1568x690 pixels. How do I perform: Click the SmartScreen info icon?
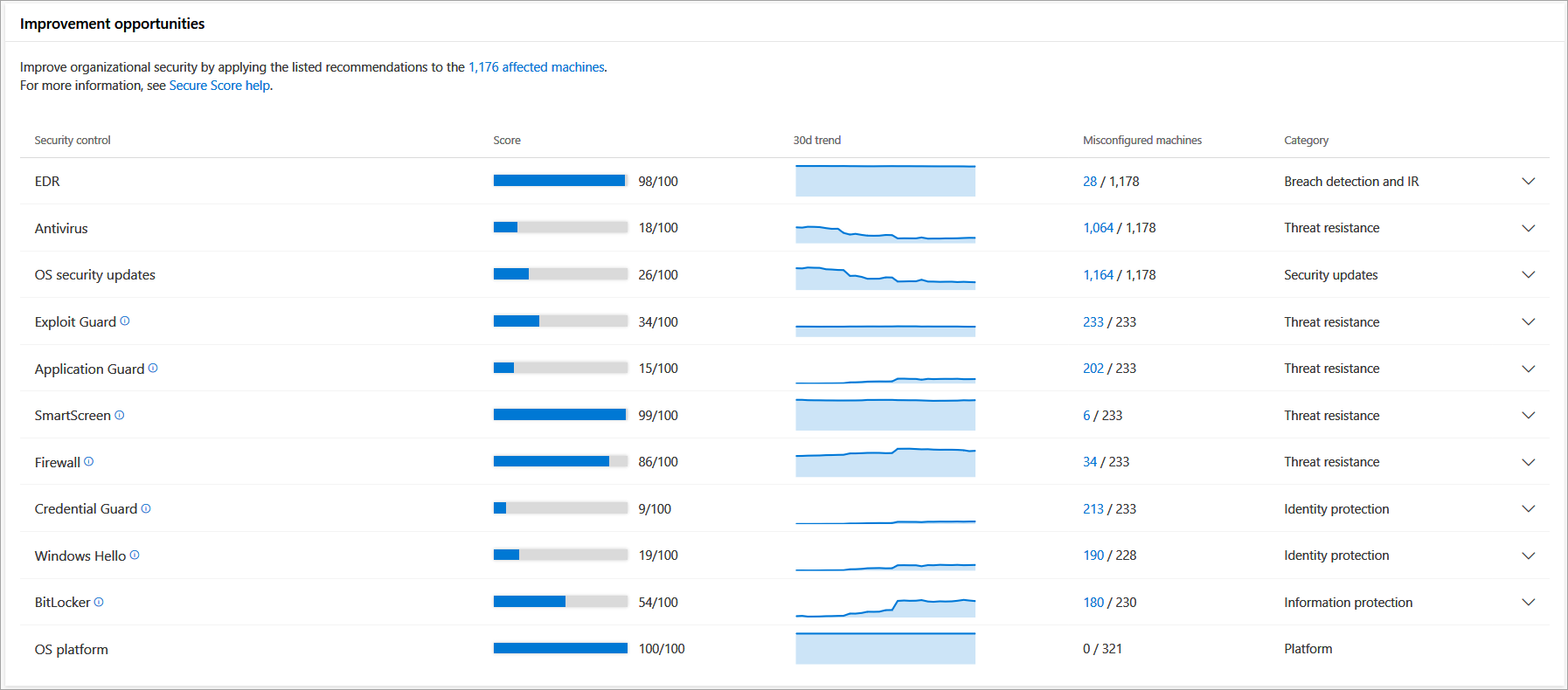[x=120, y=415]
